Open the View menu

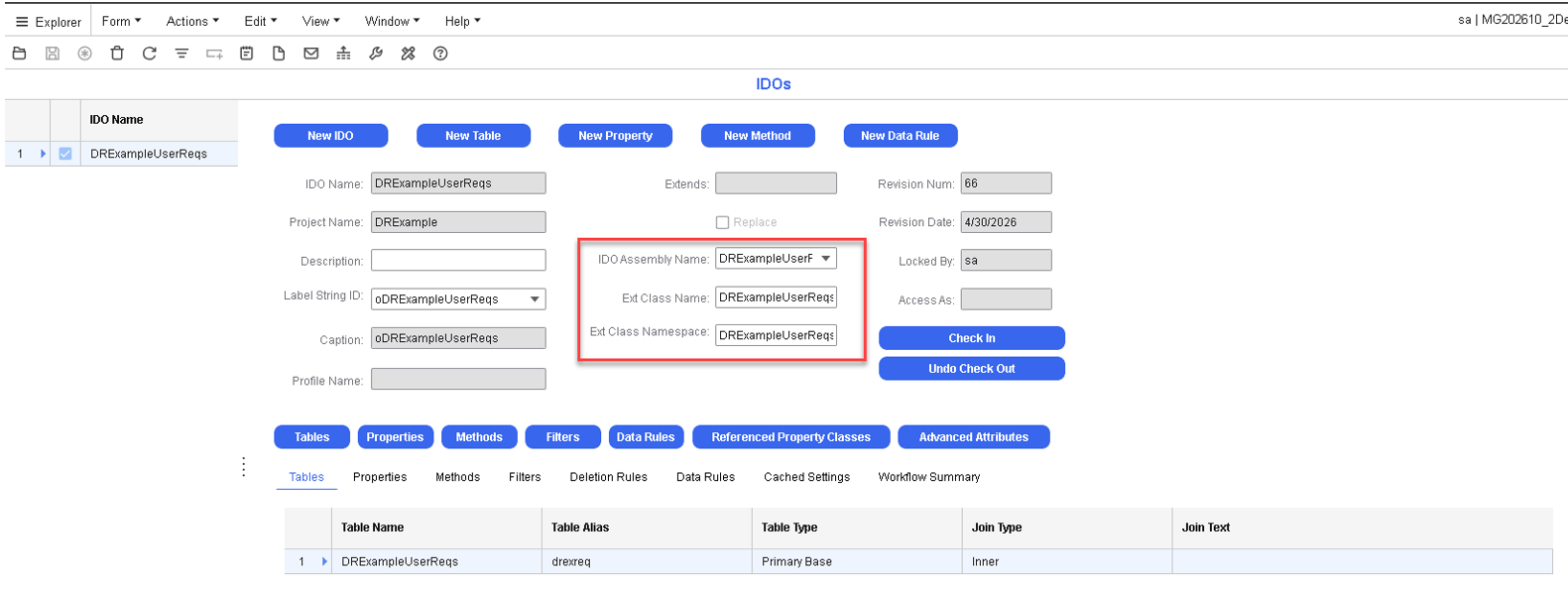pyautogui.click(x=320, y=21)
